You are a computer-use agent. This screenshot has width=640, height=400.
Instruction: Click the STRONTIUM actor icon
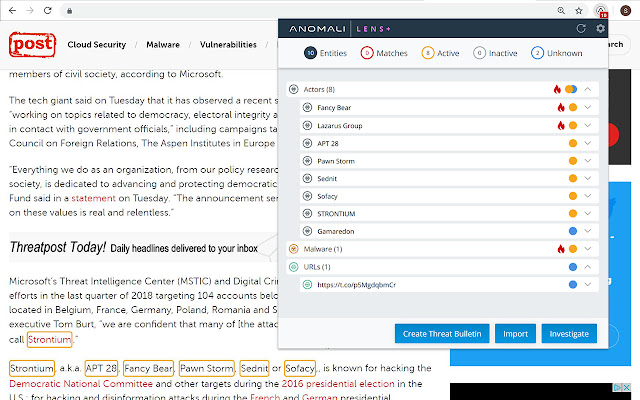point(307,213)
